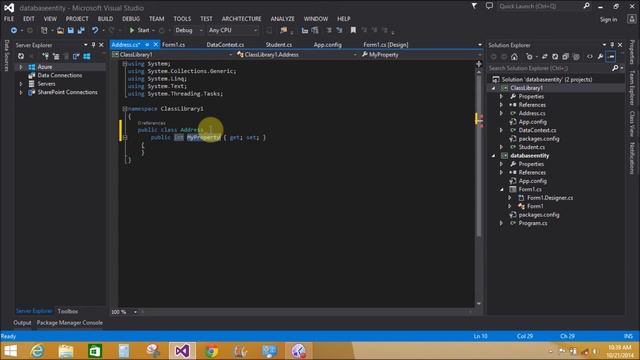Open the notifications flag icon in title bar
This screenshot has height=360, width=640.
tap(474, 6)
